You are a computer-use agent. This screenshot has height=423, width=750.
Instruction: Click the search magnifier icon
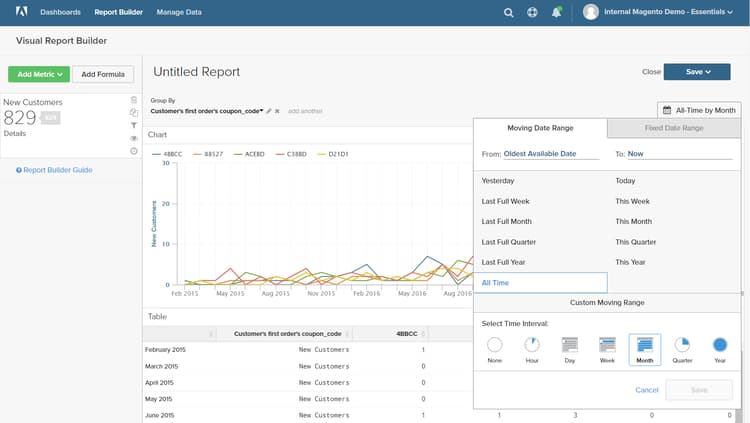tap(508, 12)
